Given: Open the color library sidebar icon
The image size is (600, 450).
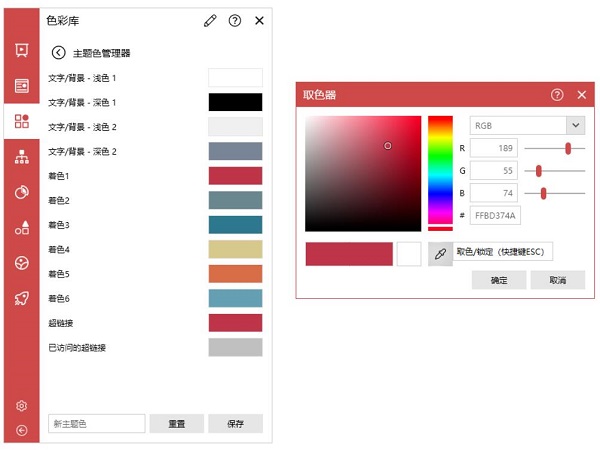Looking at the screenshot, I should (21, 122).
